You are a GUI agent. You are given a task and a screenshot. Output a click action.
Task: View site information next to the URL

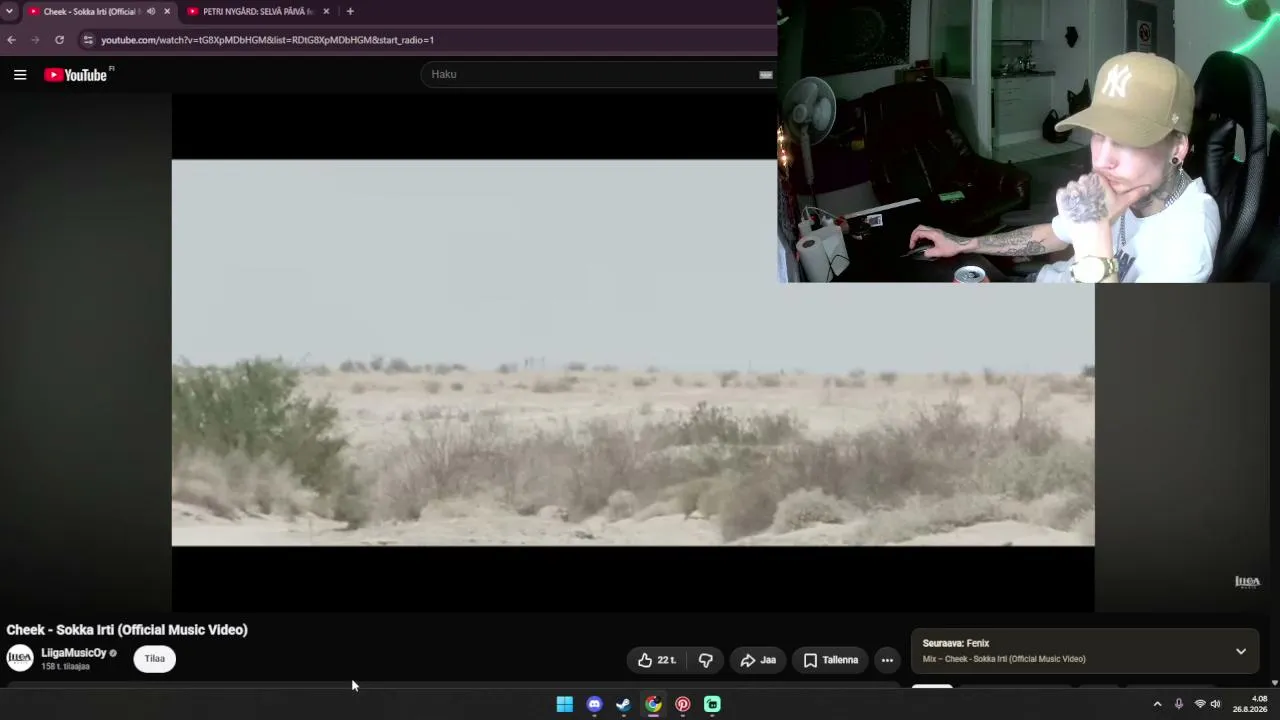(x=88, y=40)
